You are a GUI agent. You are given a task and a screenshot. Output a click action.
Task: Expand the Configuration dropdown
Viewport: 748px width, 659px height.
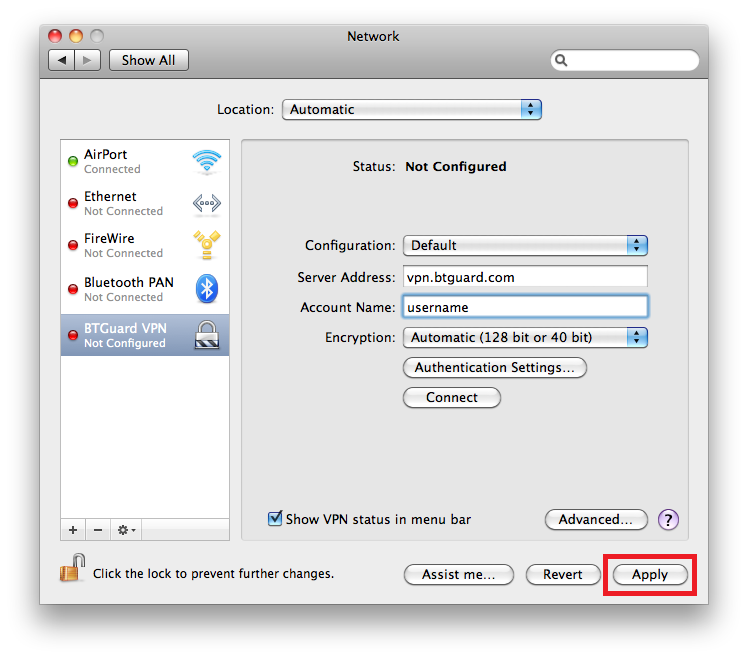(525, 245)
